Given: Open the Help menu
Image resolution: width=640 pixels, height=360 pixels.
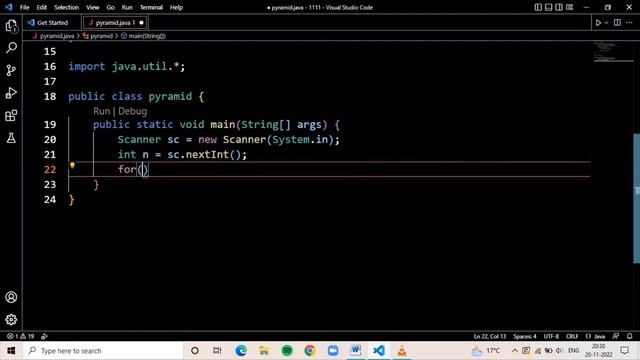Looking at the screenshot, I should pos(176,7).
